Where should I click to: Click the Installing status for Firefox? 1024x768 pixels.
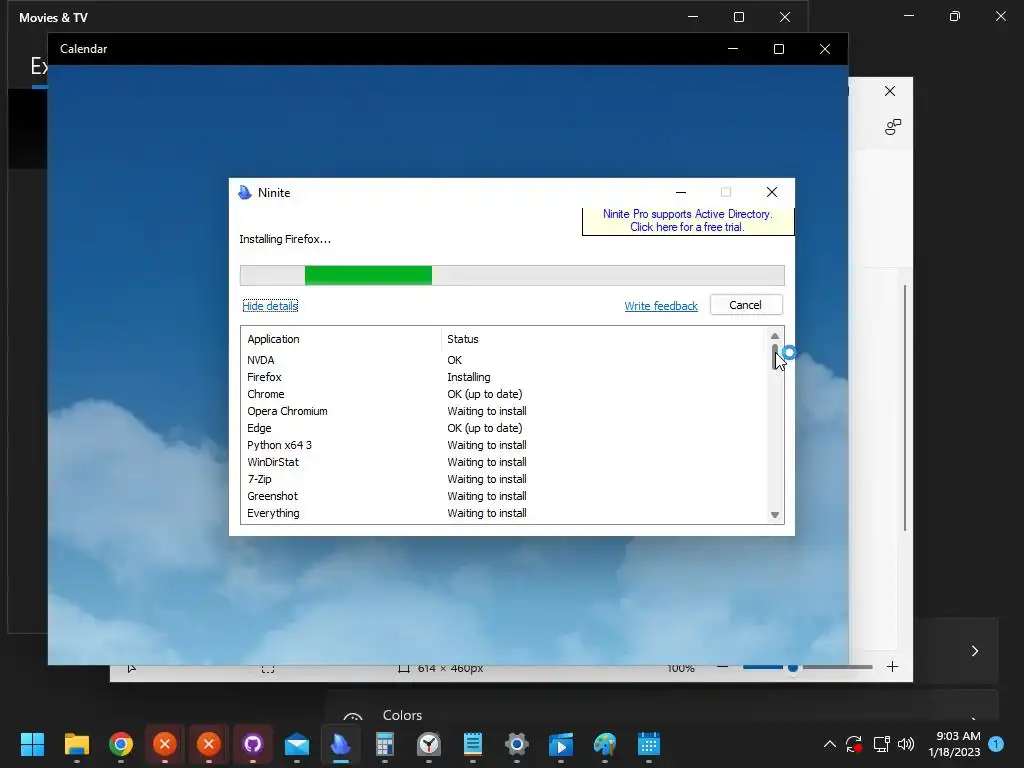pyautogui.click(x=468, y=377)
